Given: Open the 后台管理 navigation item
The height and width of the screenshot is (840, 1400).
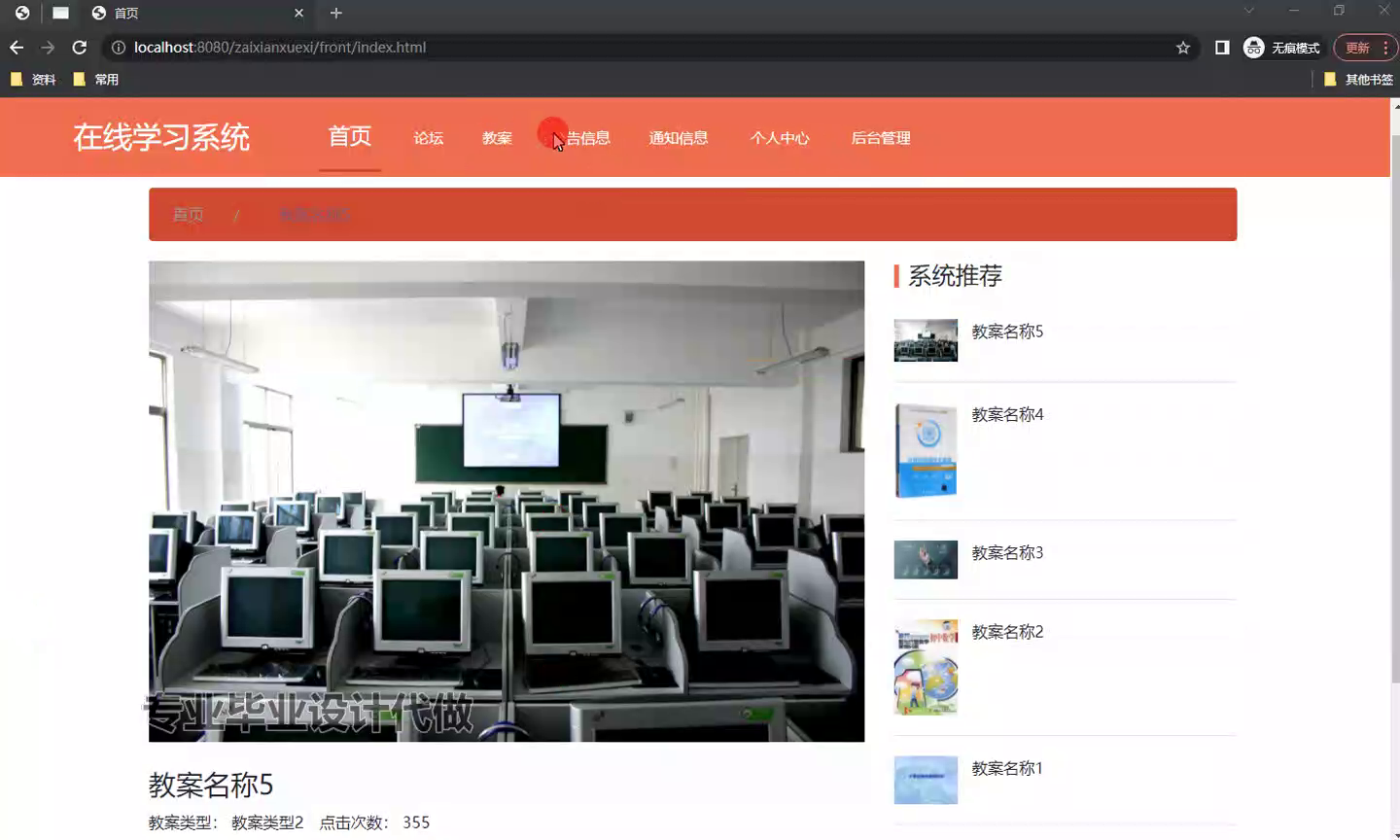Looking at the screenshot, I should [x=881, y=138].
